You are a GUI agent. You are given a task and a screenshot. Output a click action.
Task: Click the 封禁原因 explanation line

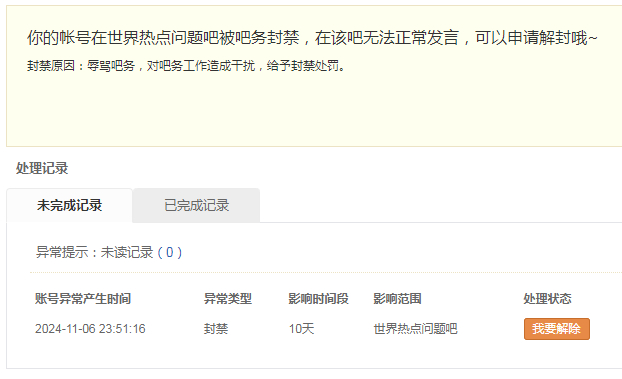click(186, 65)
